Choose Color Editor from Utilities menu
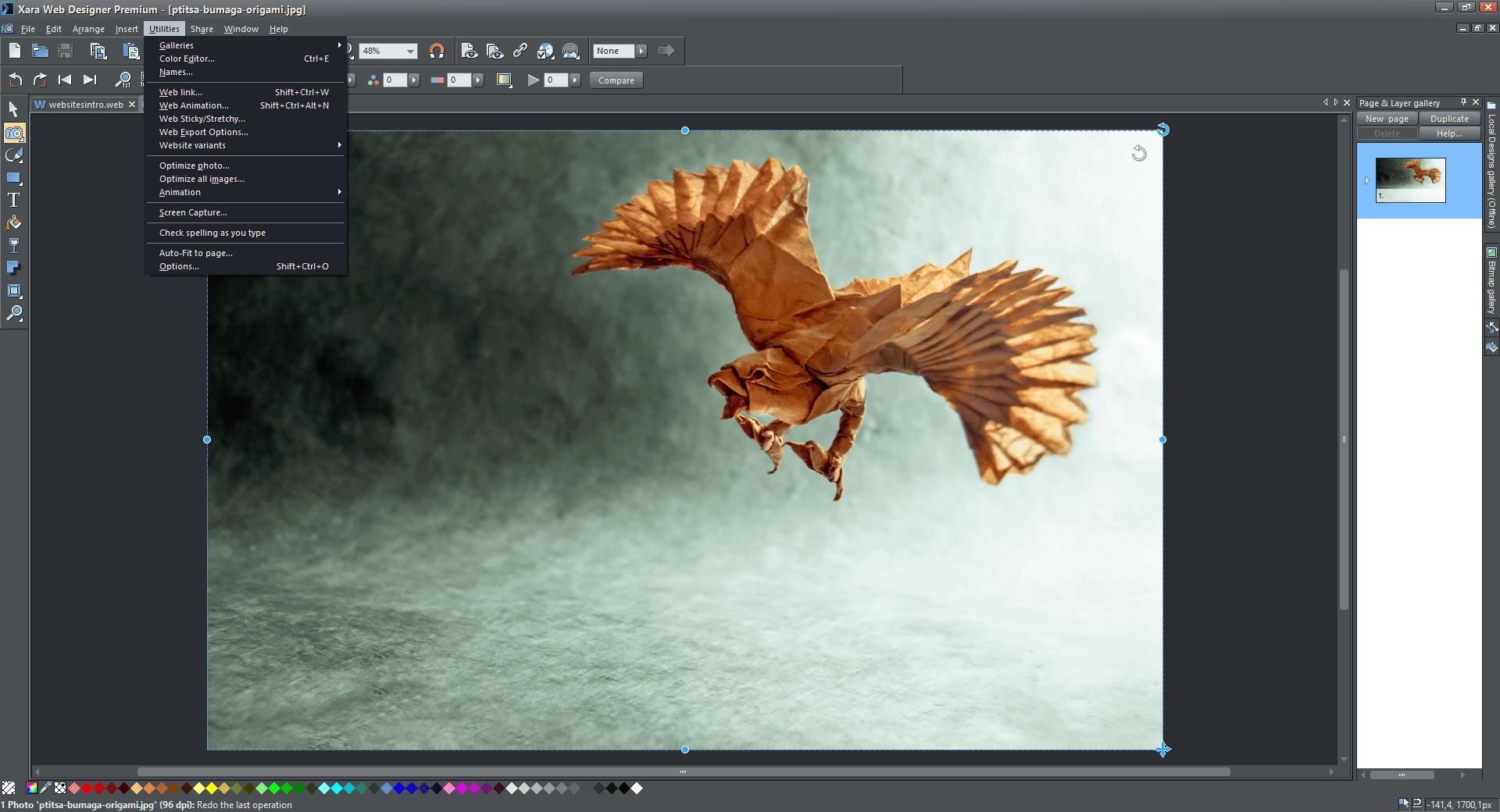 tap(245, 59)
